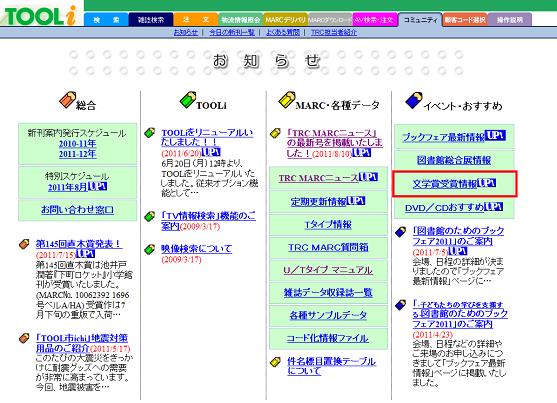Open the よくある質問 link
557x403 pixels.
click(x=283, y=32)
